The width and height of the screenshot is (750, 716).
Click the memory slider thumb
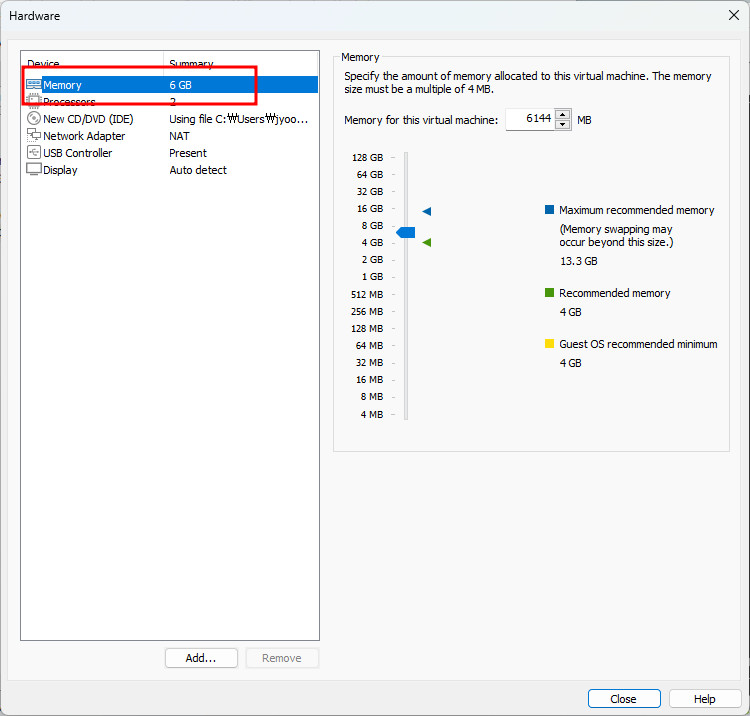(406, 232)
